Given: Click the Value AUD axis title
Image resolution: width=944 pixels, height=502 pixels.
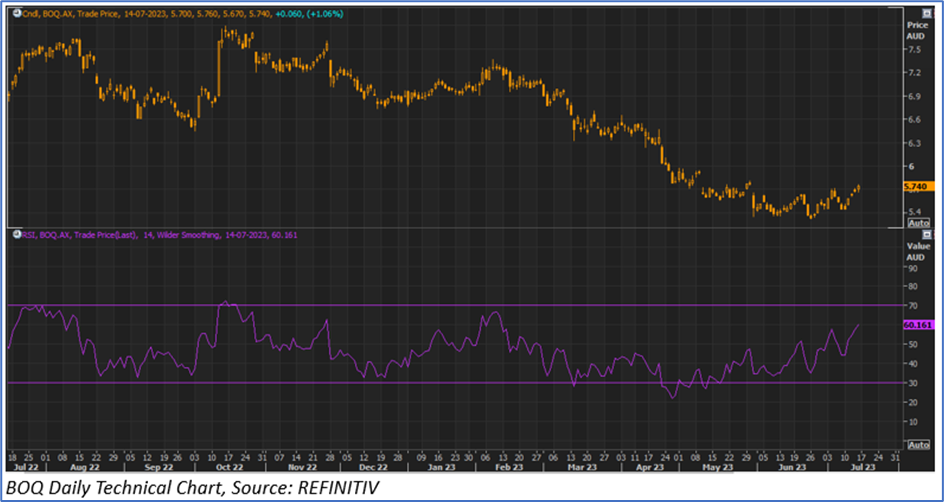Looking at the screenshot, I should tap(917, 250).
